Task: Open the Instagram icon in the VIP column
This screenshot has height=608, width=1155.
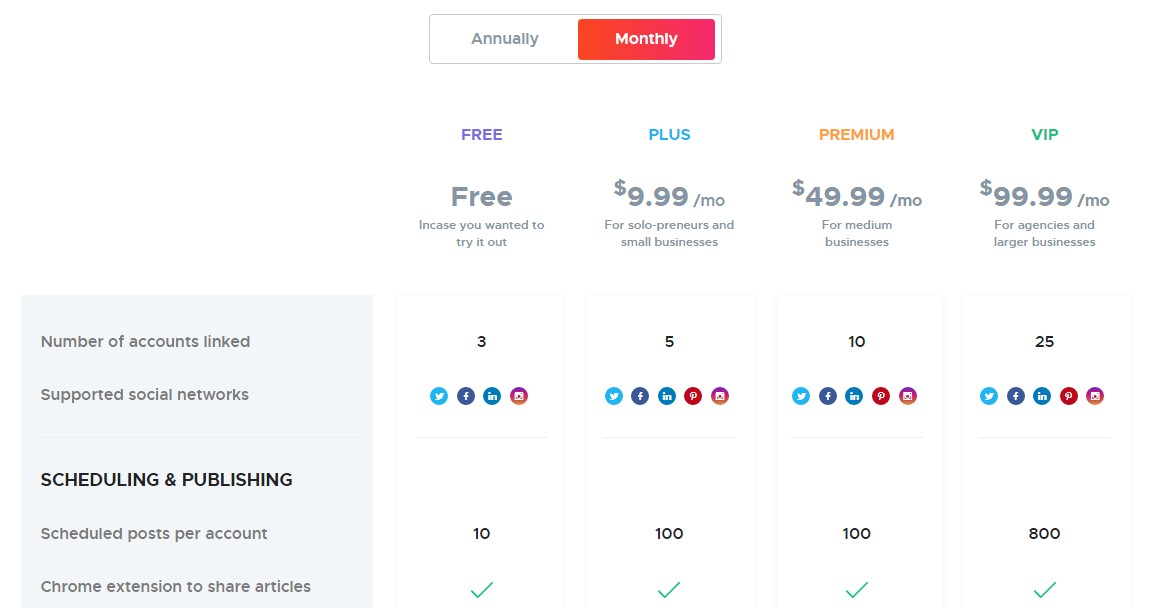Action: (1095, 396)
